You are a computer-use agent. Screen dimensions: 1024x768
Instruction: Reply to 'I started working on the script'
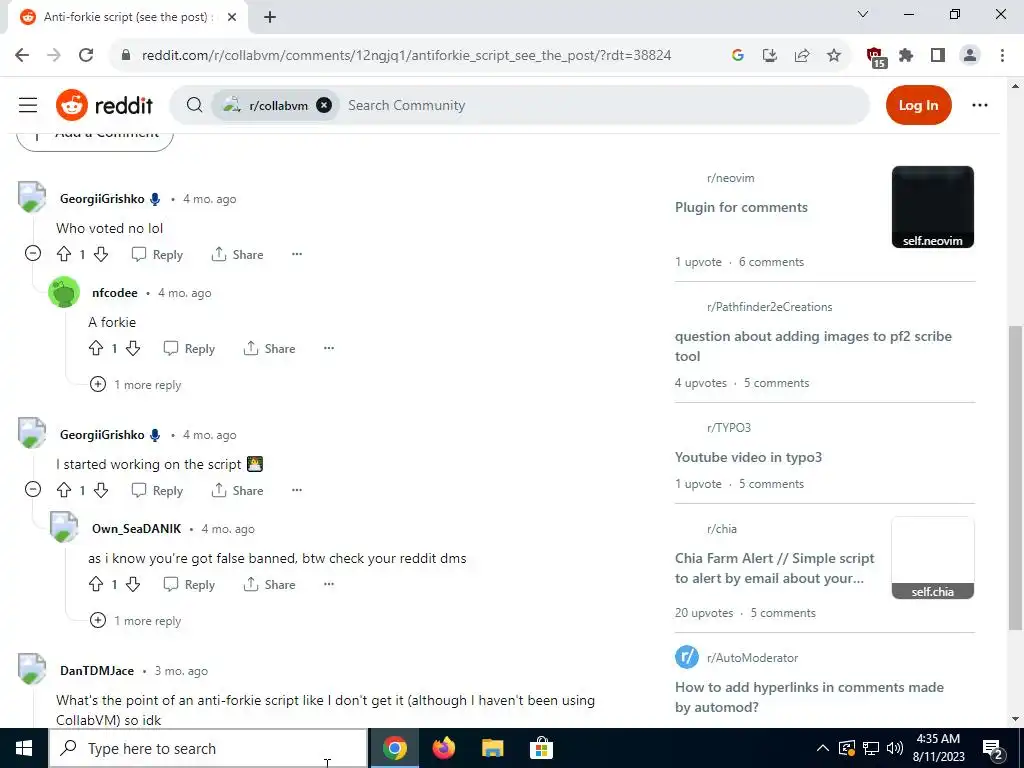[157, 490]
